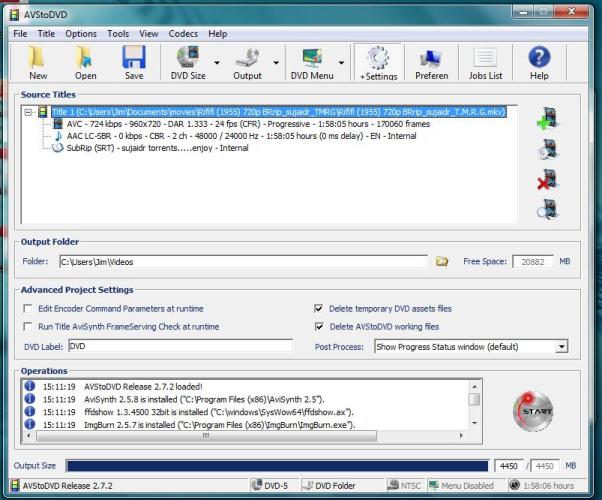Viewport: 602px width, 500px height.
Task: Open the Post Process dropdown
Action: tap(561, 347)
